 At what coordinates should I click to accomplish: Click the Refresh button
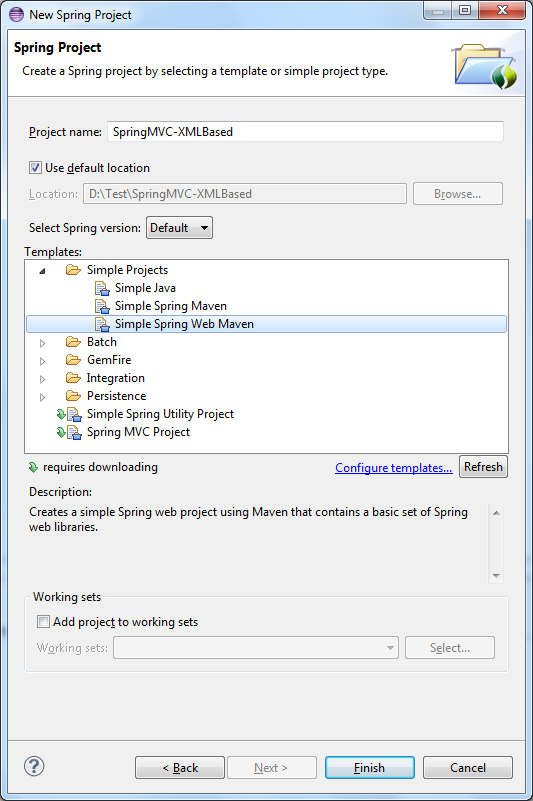pyautogui.click(x=483, y=466)
